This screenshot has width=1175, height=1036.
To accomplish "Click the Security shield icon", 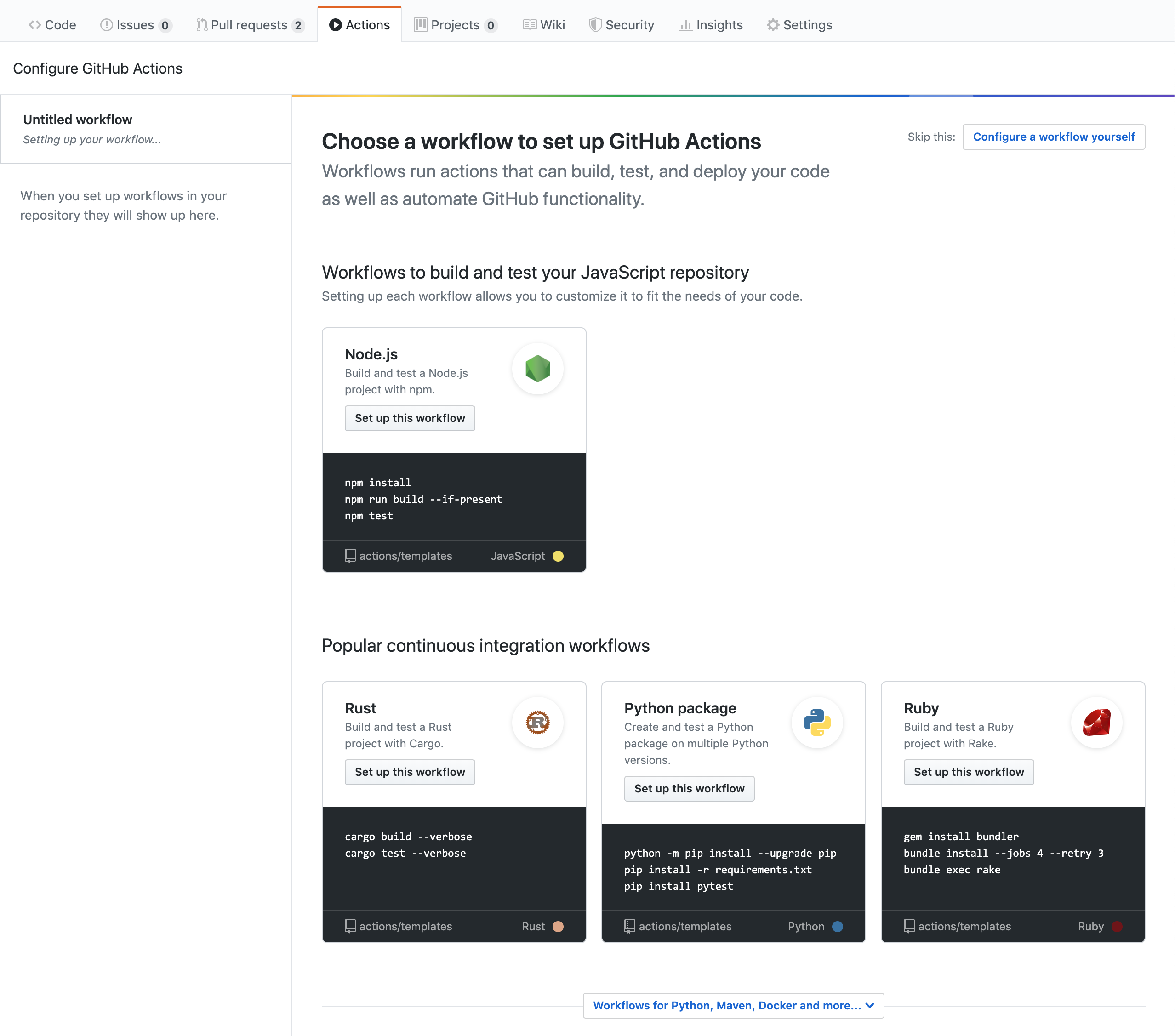I will pyautogui.click(x=595, y=25).
